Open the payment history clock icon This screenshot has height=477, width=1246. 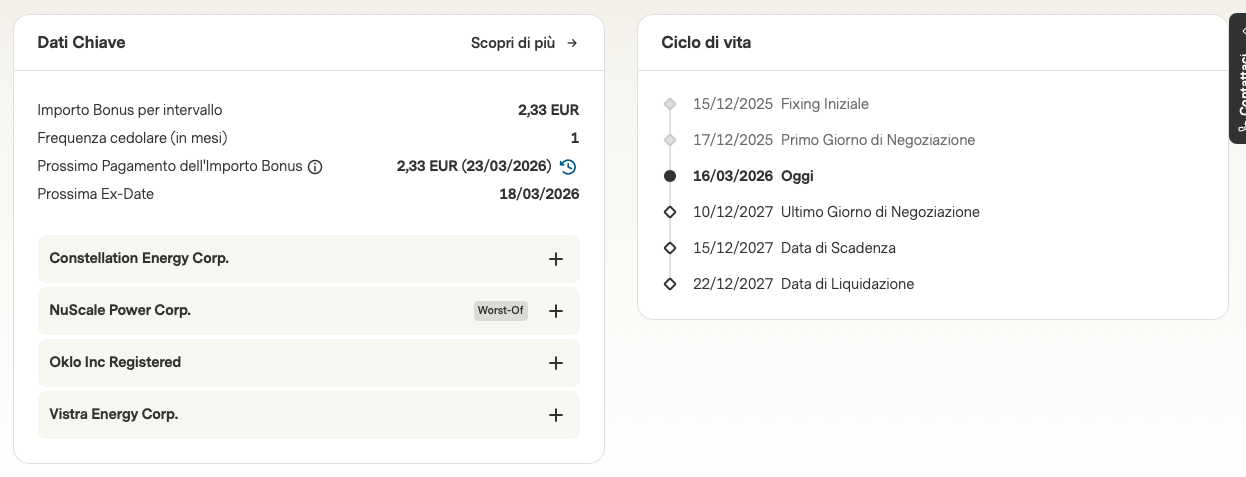[x=568, y=166]
